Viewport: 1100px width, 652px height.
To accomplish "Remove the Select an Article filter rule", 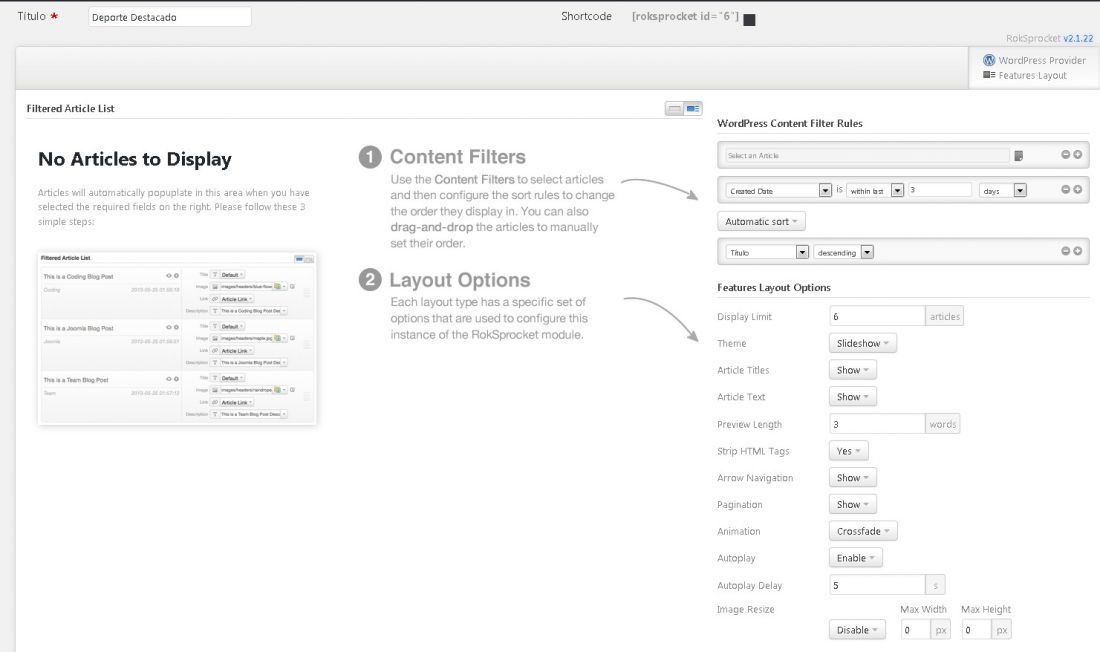I will click(1065, 154).
